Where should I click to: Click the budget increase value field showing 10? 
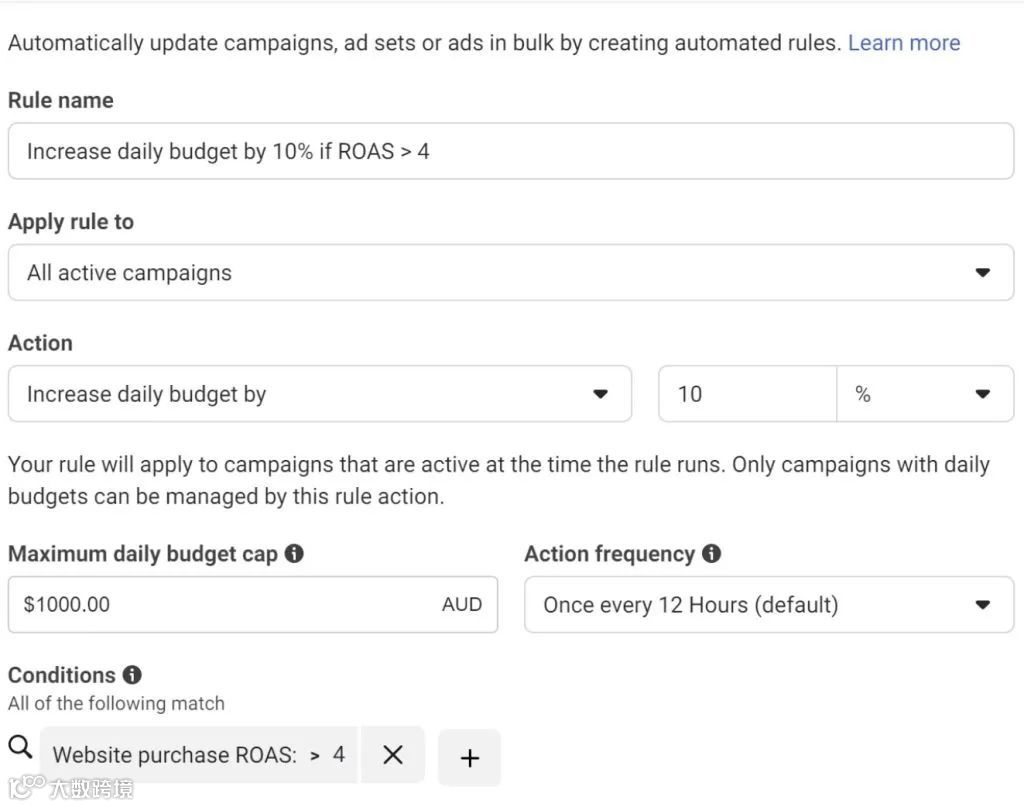click(x=746, y=394)
